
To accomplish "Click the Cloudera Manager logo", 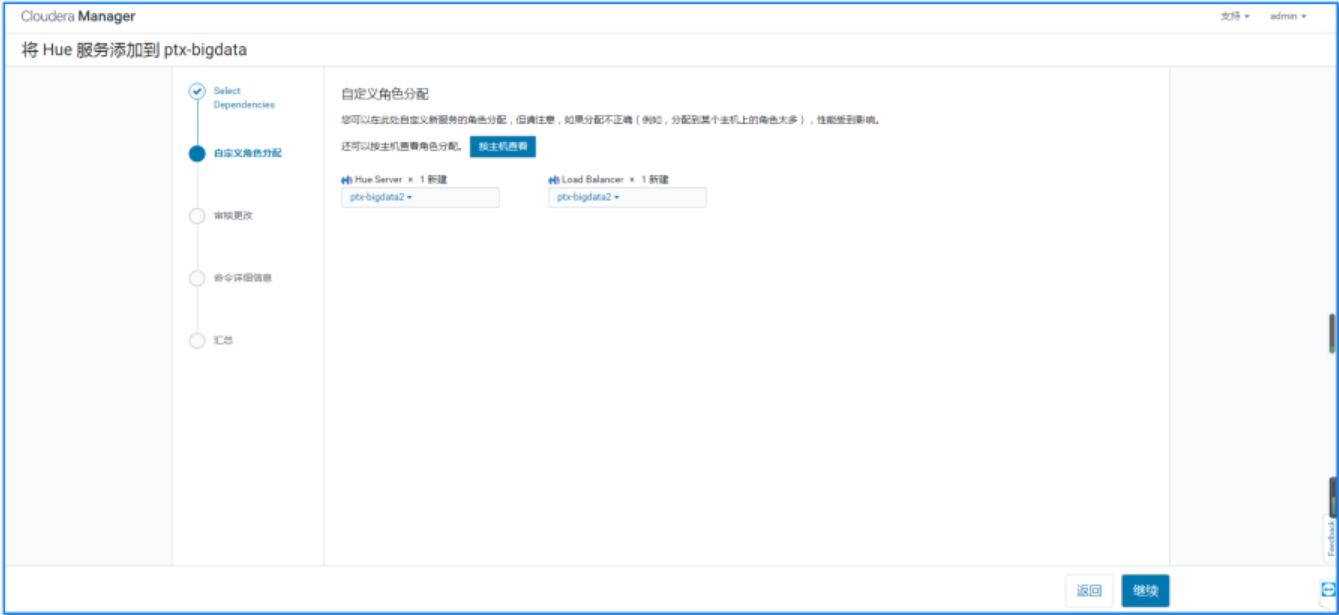I will (78, 17).
